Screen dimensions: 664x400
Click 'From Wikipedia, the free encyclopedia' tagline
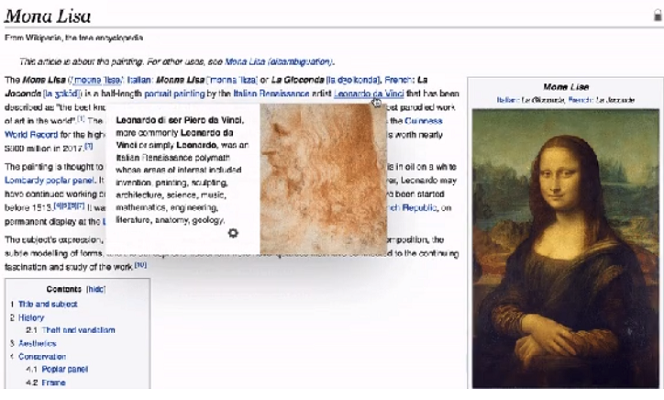74,38
